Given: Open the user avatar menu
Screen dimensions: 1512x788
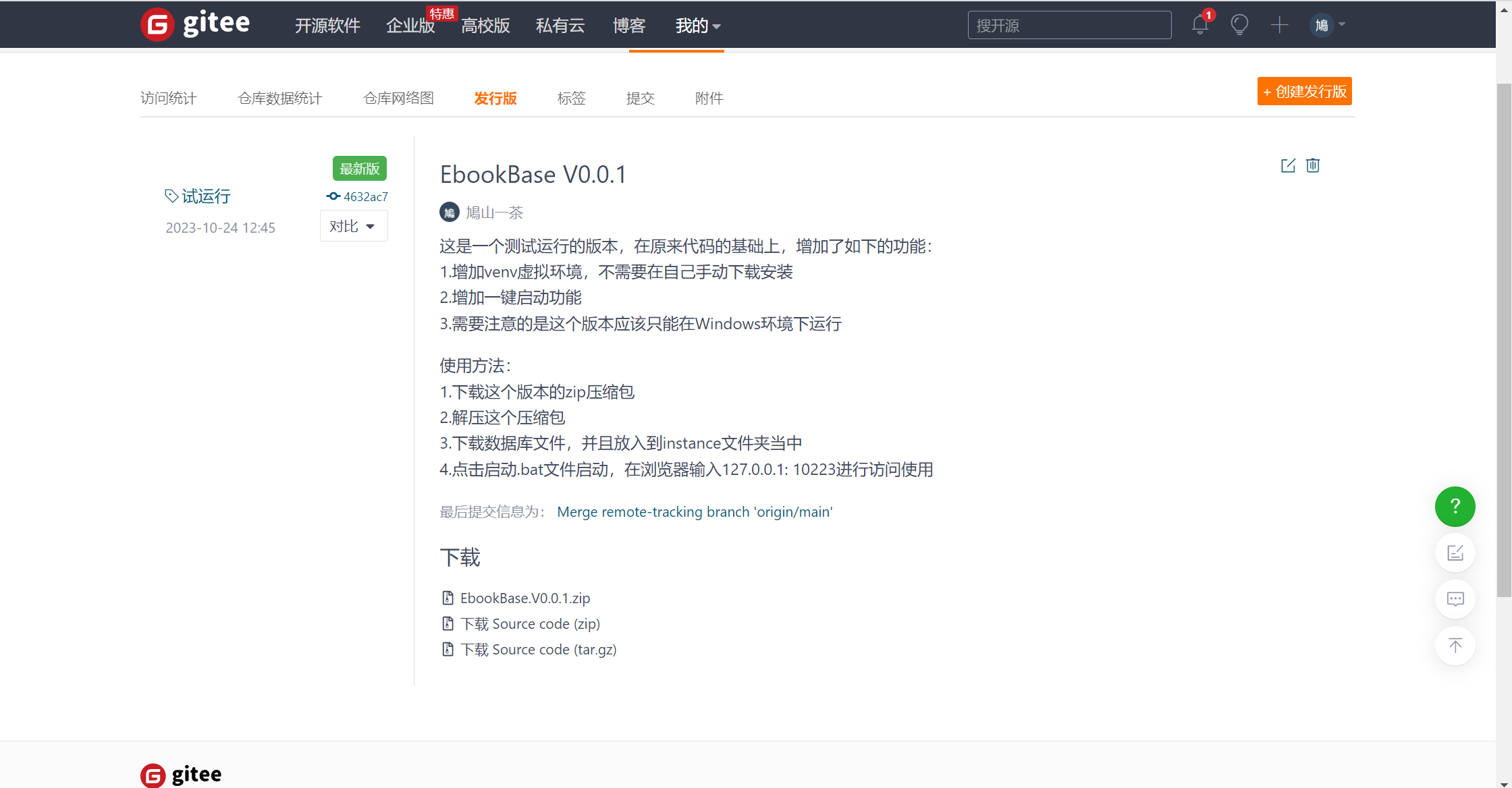Looking at the screenshot, I should coord(1328,25).
